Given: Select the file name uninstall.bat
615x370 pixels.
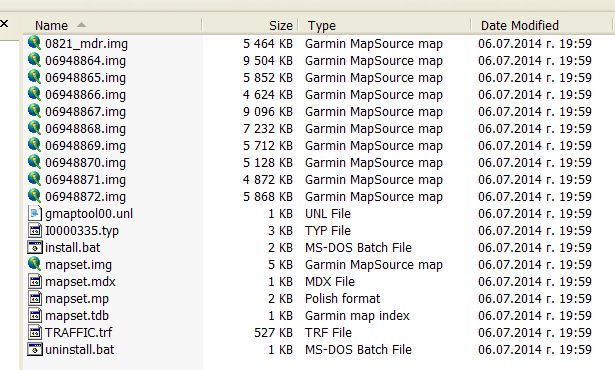Looking at the screenshot, I should (80, 350).
